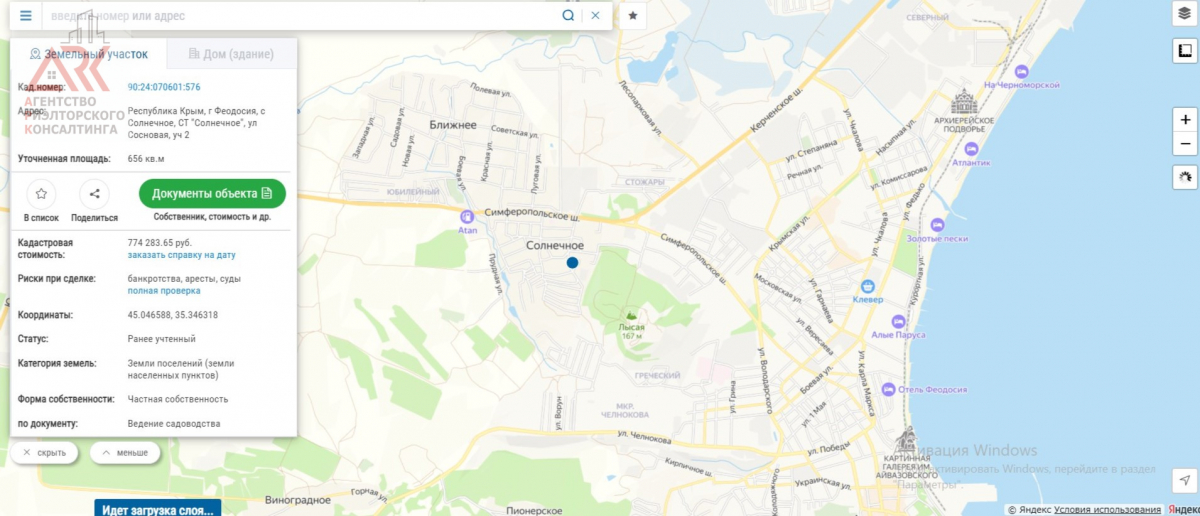Screen dimensions: 1200x516
Task: Clear the search field with the X icon
Action: pos(595,16)
